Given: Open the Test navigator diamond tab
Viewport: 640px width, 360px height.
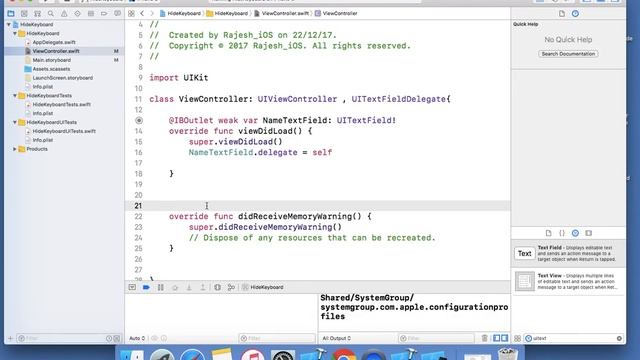Looking at the screenshot, I should (x=77, y=13).
